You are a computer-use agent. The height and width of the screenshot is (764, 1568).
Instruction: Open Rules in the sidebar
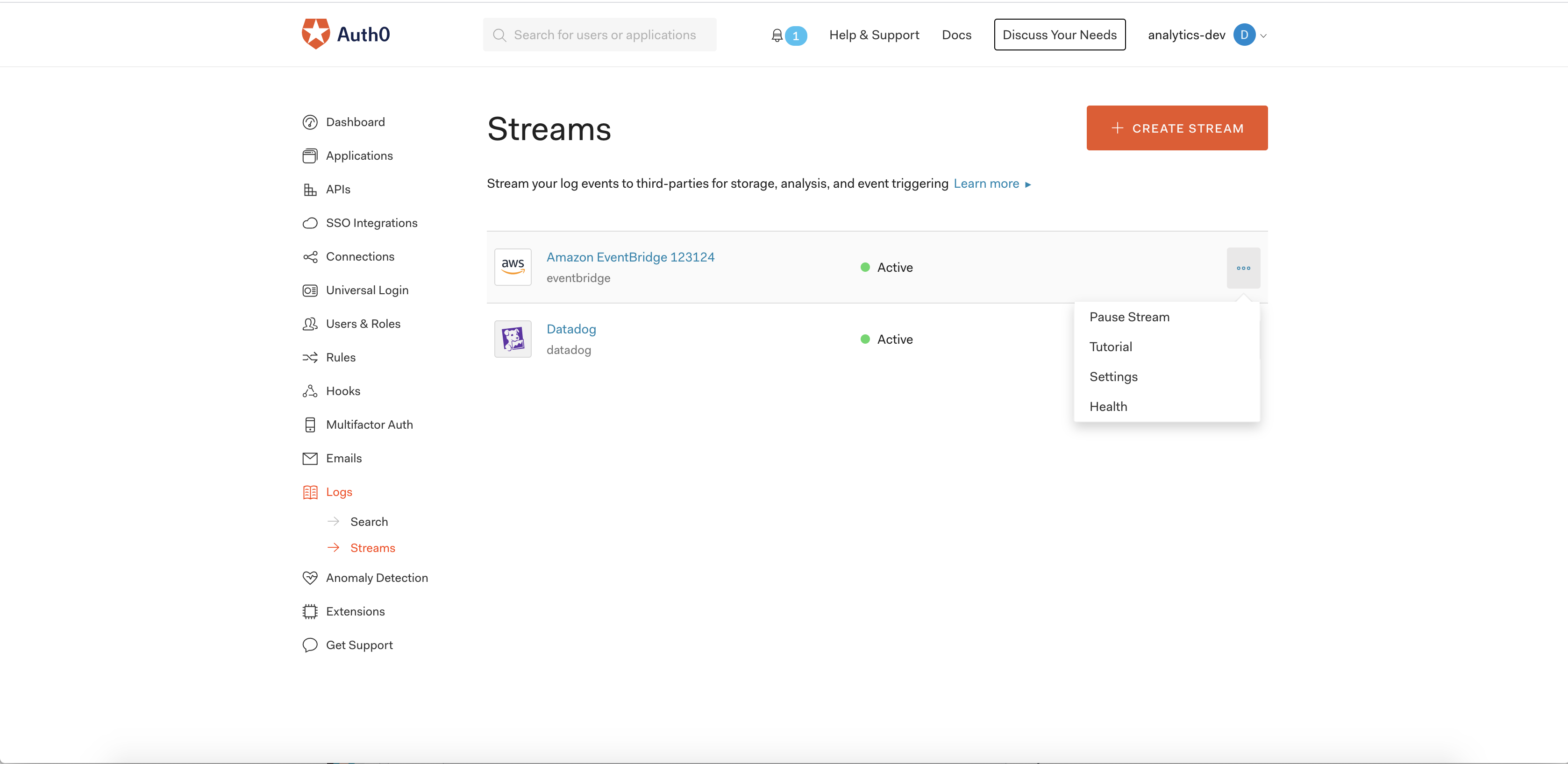coord(340,358)
